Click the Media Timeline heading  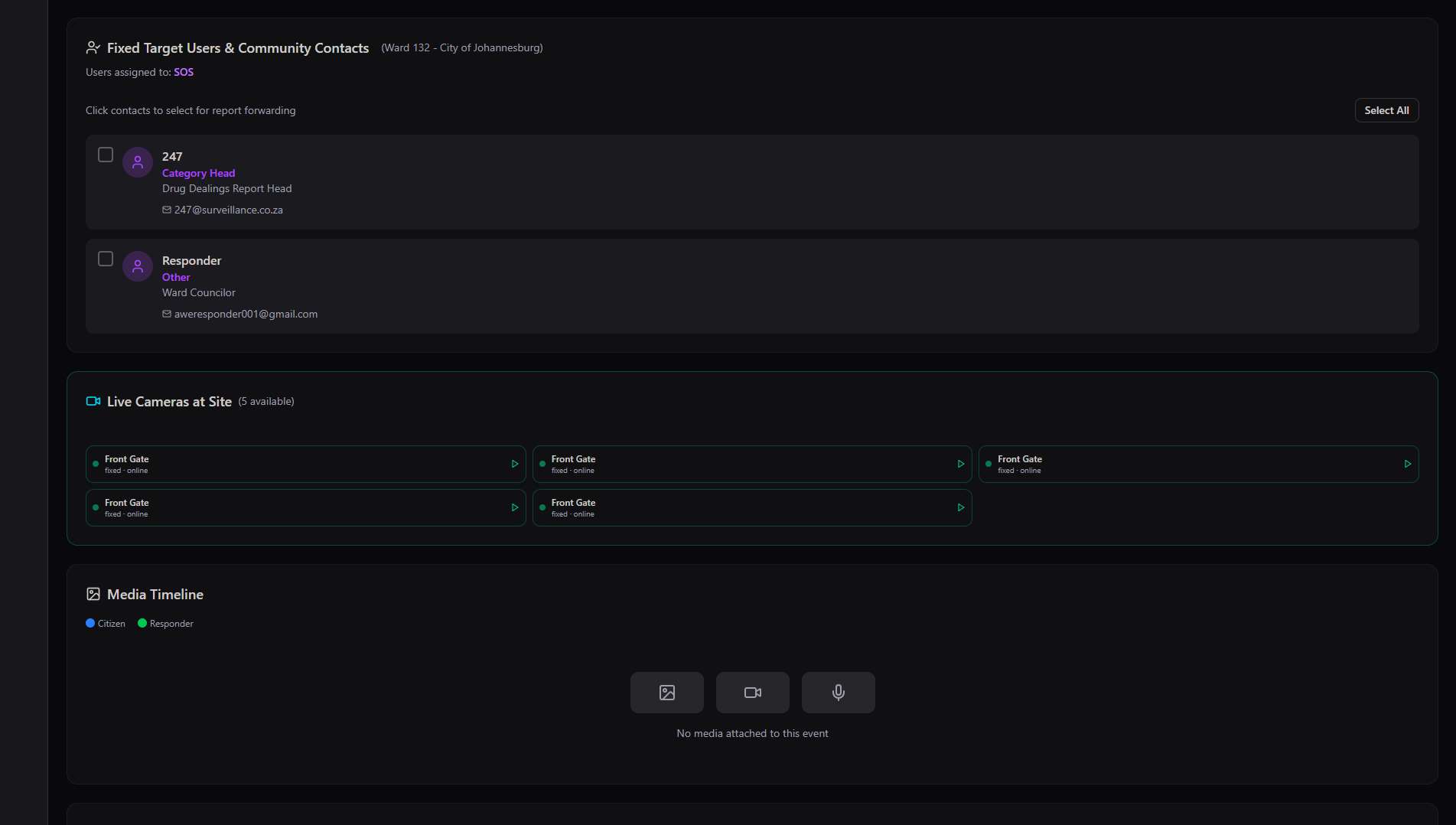155,595
